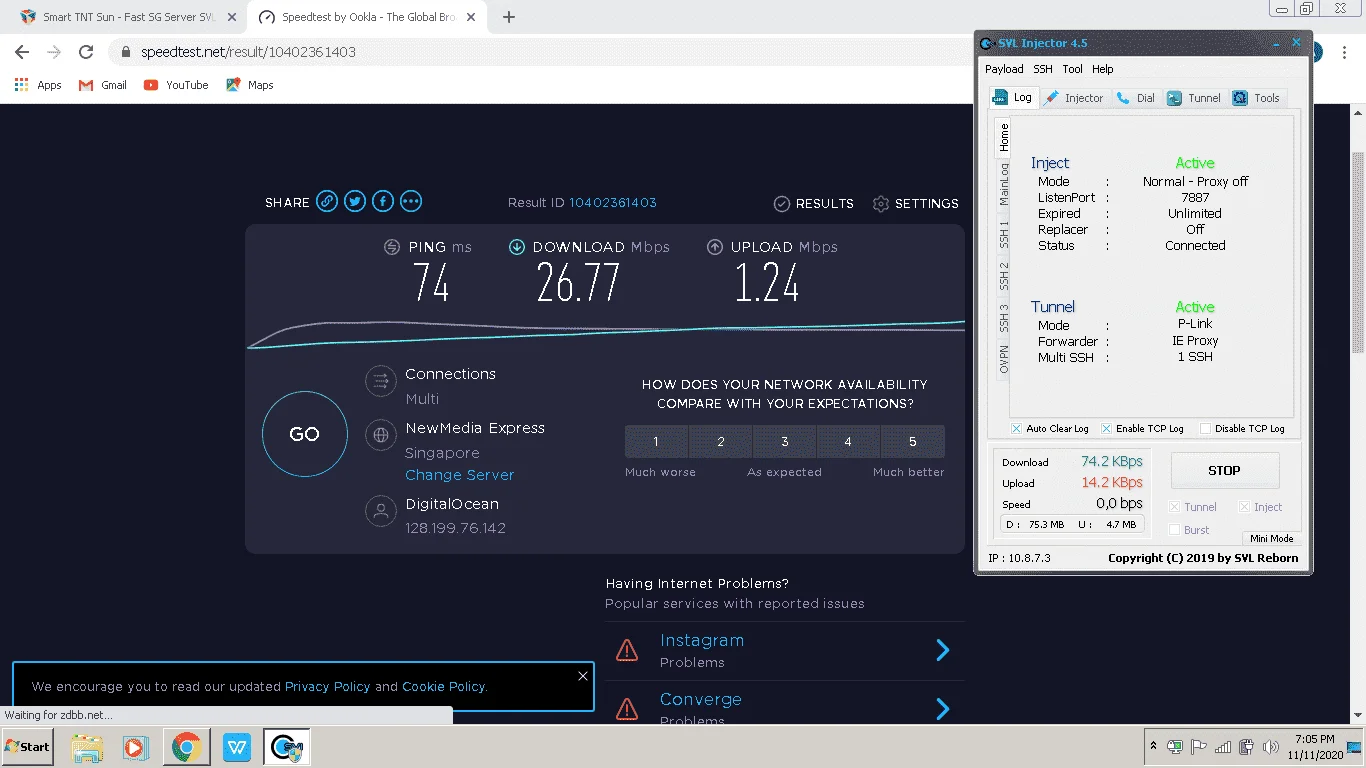The height and width of the screenshot is (768, 1366).
Task: Open the SSH menu in SVL Injector
Action: click(1043, 69)
